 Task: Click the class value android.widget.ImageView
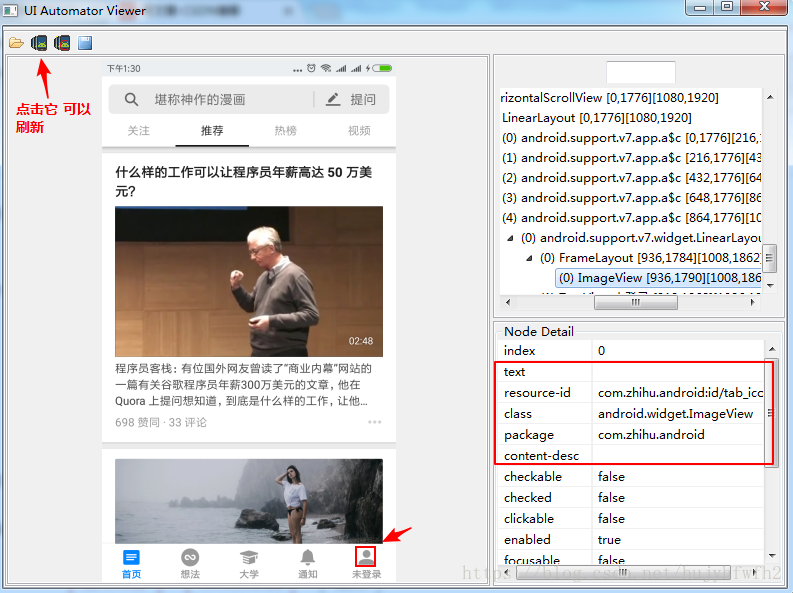tap(676, 414)
